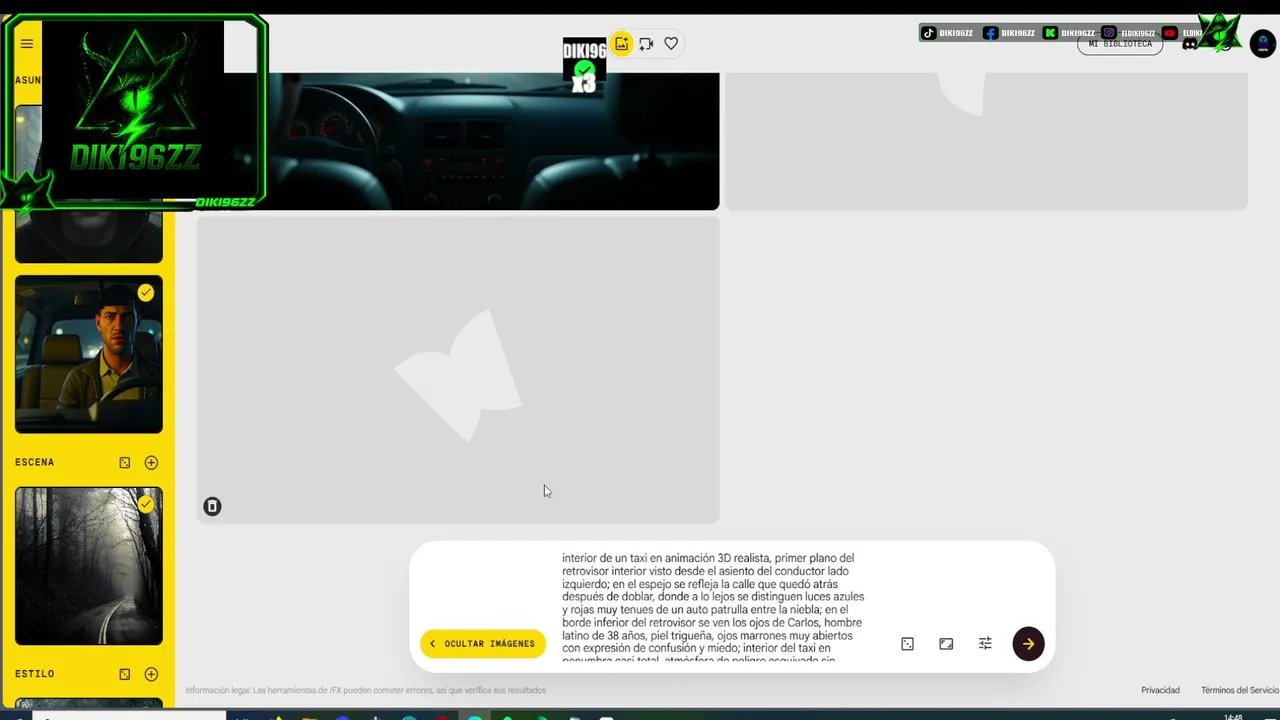Select the foggy forest road scene thumbnail

pos(89,566)
